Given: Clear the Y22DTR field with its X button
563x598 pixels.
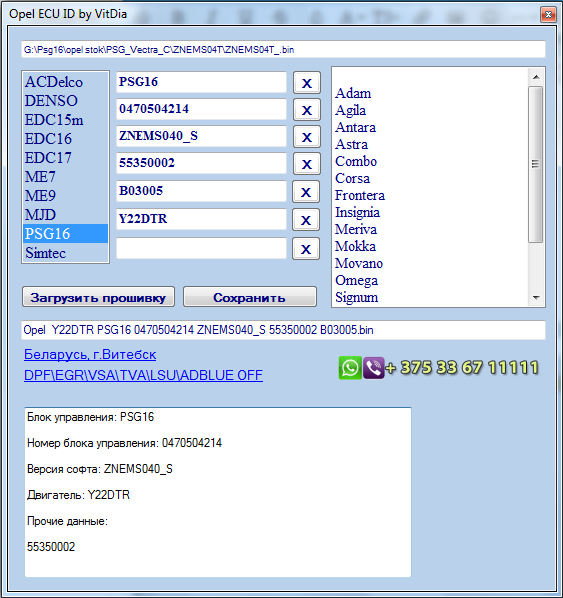Looking at the screenshot, I should [306, 220].
